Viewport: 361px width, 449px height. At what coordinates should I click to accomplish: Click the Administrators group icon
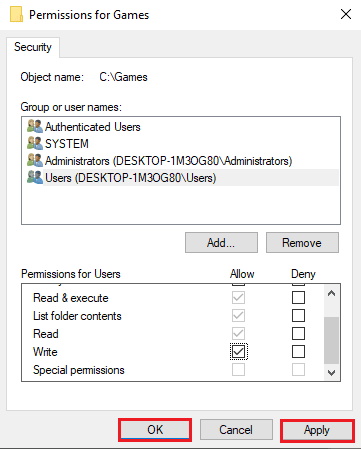(35, 161)
